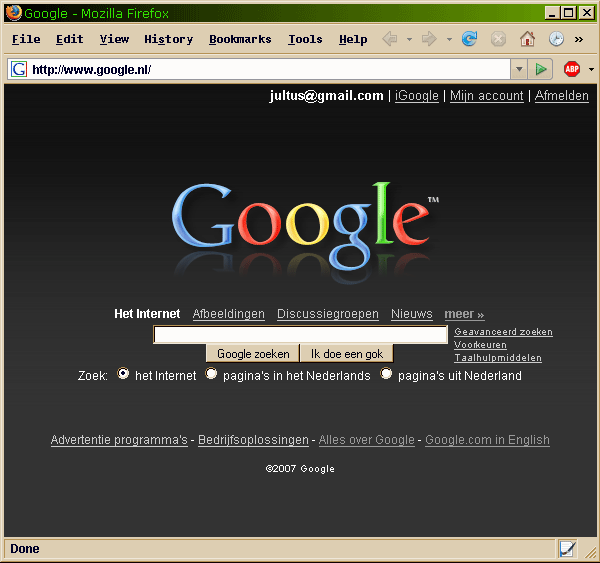Open the History menu
This screenshot has height=563, width=600.
point(169,39)
